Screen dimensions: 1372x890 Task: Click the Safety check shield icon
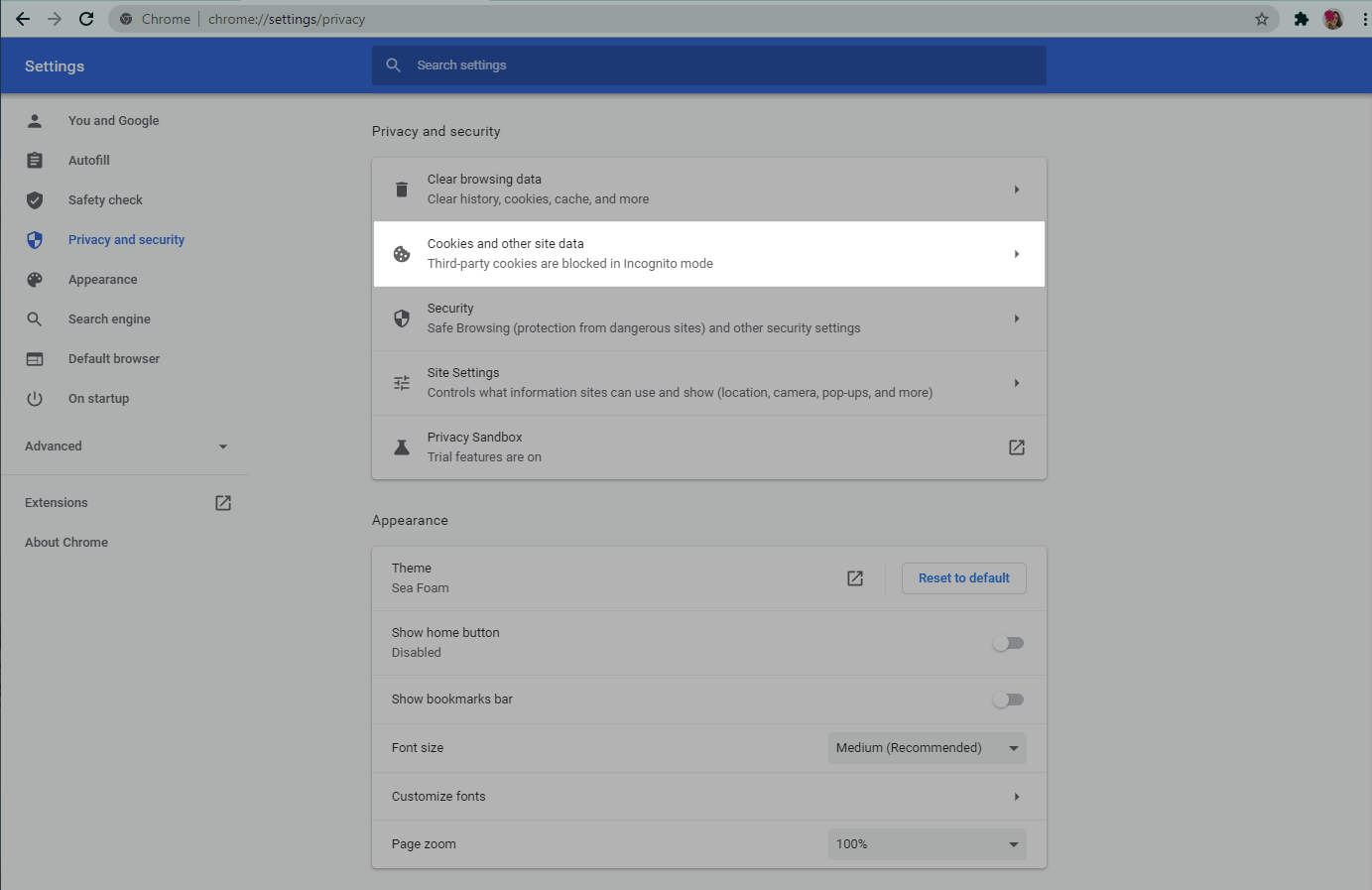click(35, 200)
